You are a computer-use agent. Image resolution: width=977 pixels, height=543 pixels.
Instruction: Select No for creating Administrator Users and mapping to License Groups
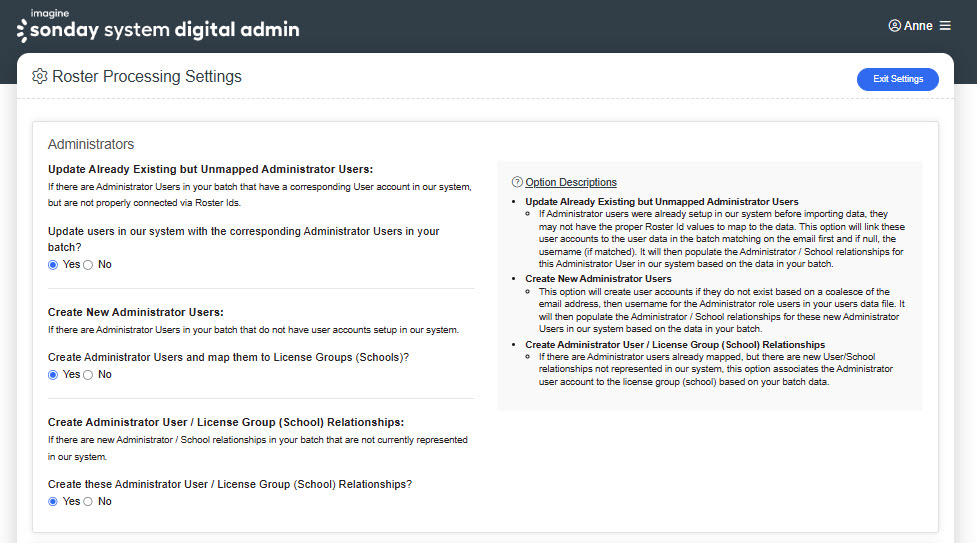click(88, 375)
